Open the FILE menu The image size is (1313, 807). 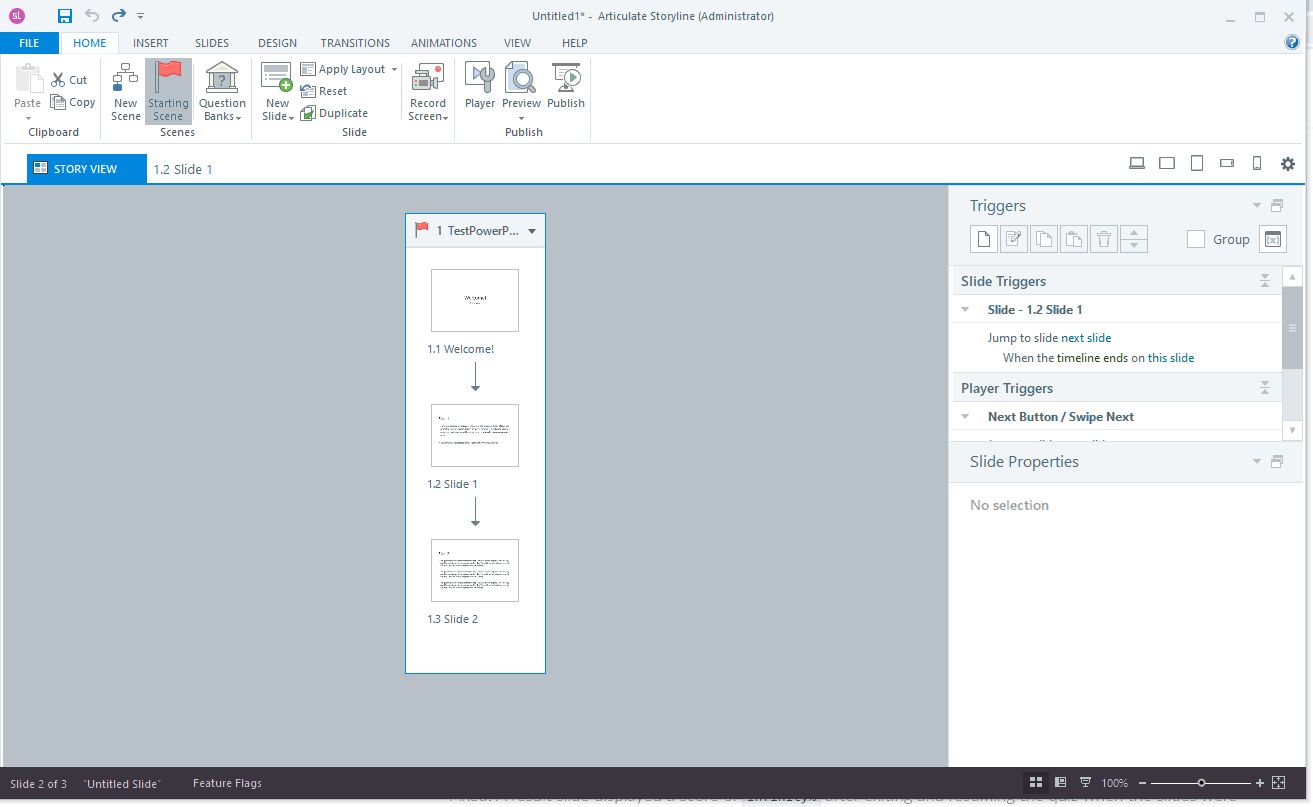click(x=29, y=42)
